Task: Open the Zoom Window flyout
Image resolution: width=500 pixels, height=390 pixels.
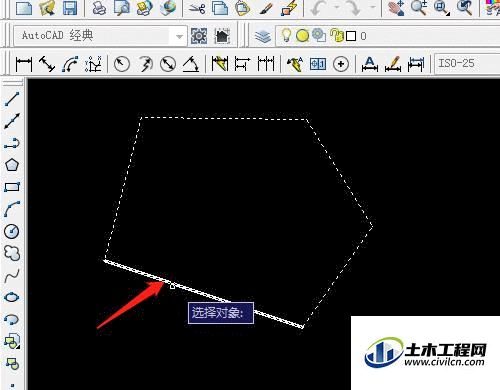Action: click(x=442, y=7)
